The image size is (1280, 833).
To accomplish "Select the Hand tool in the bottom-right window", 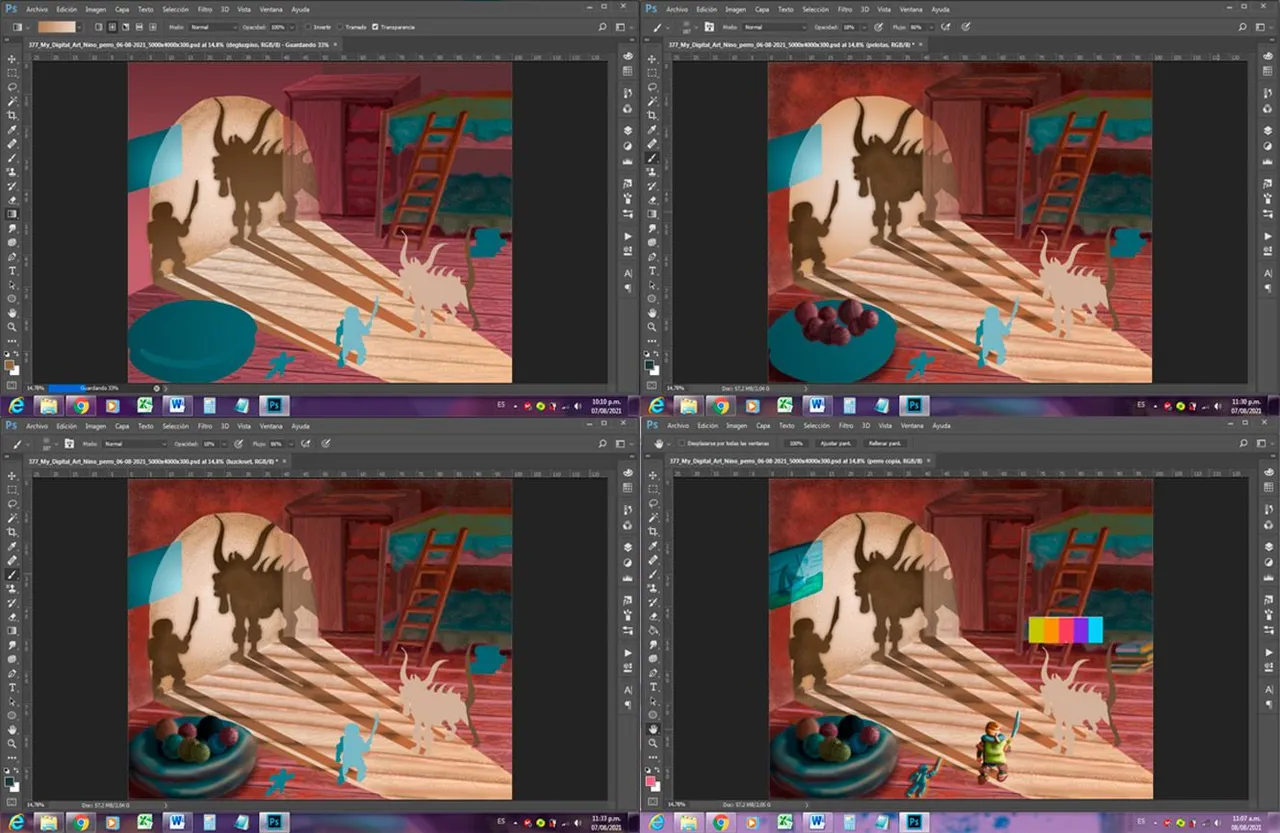I will pyautogui.click(x=652, y=729).
